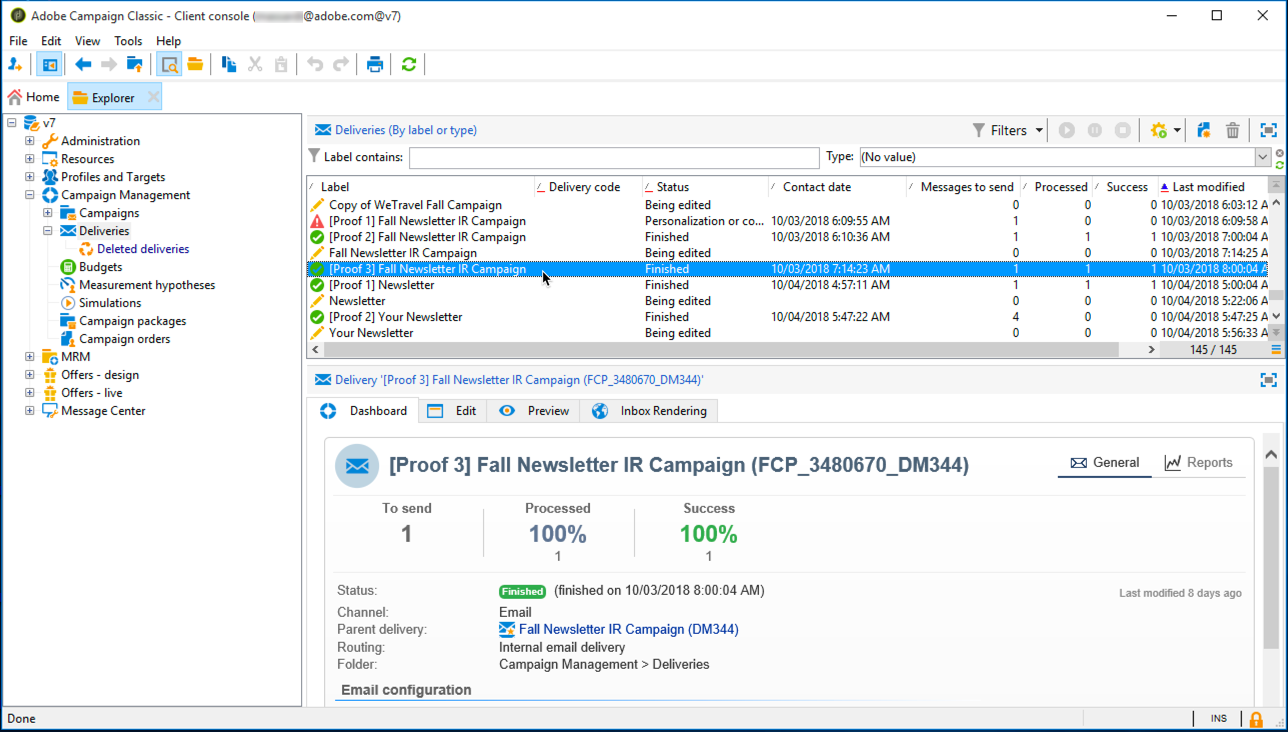Select the Campaign orders document icon
The image size is (1288, 732).
point(68,339)
